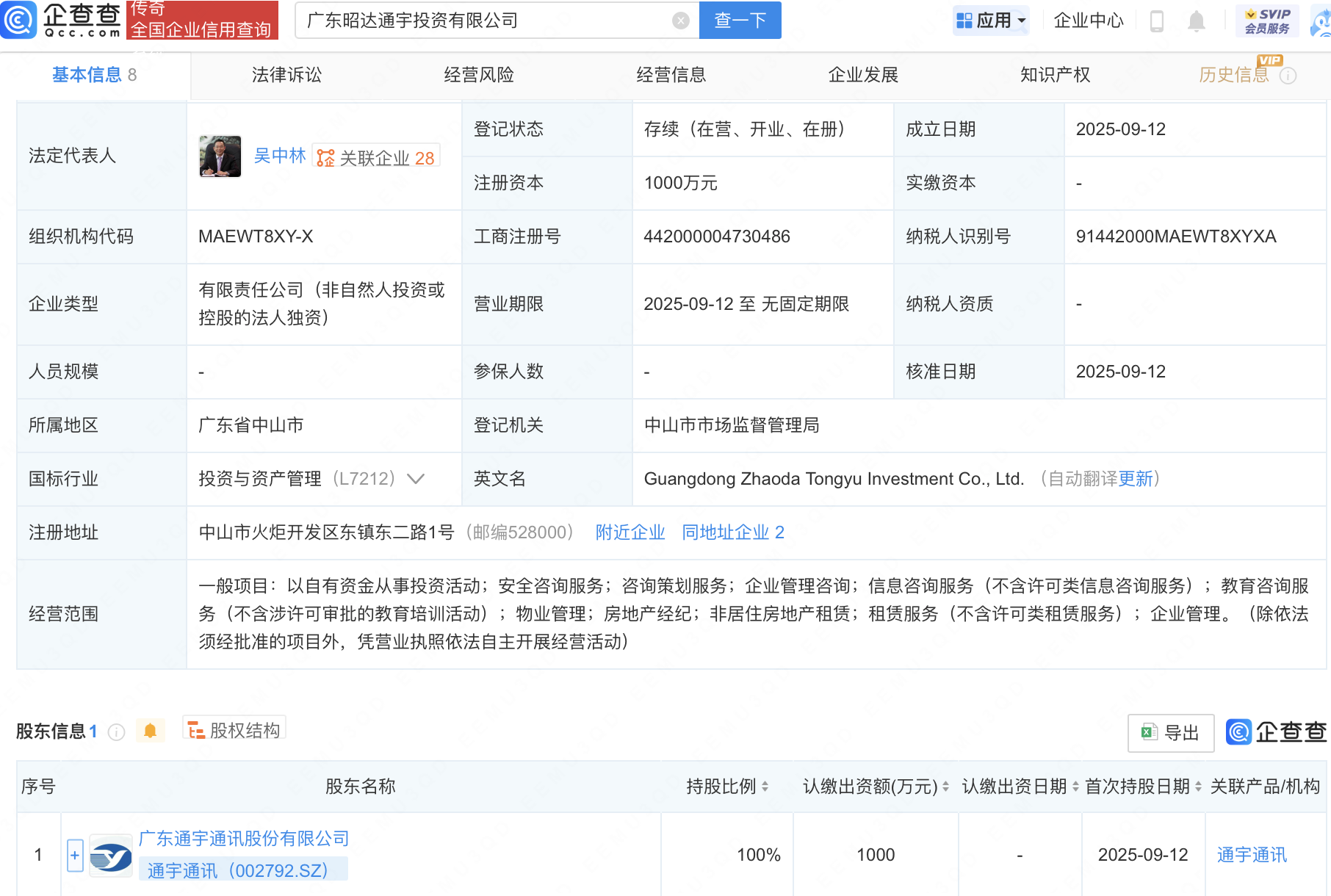The image size is (1331, 896).
Task: Open the 经营风险 tab
Action: click(x=479, y=75)
